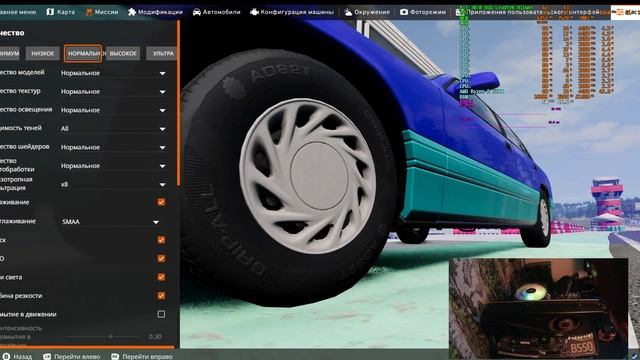The width and height of the screenshot is (640, 360).
Task: Select the НОРМАЛЬНОЕ quality preset
Action: pyautogui.click(x=83, y=53)
